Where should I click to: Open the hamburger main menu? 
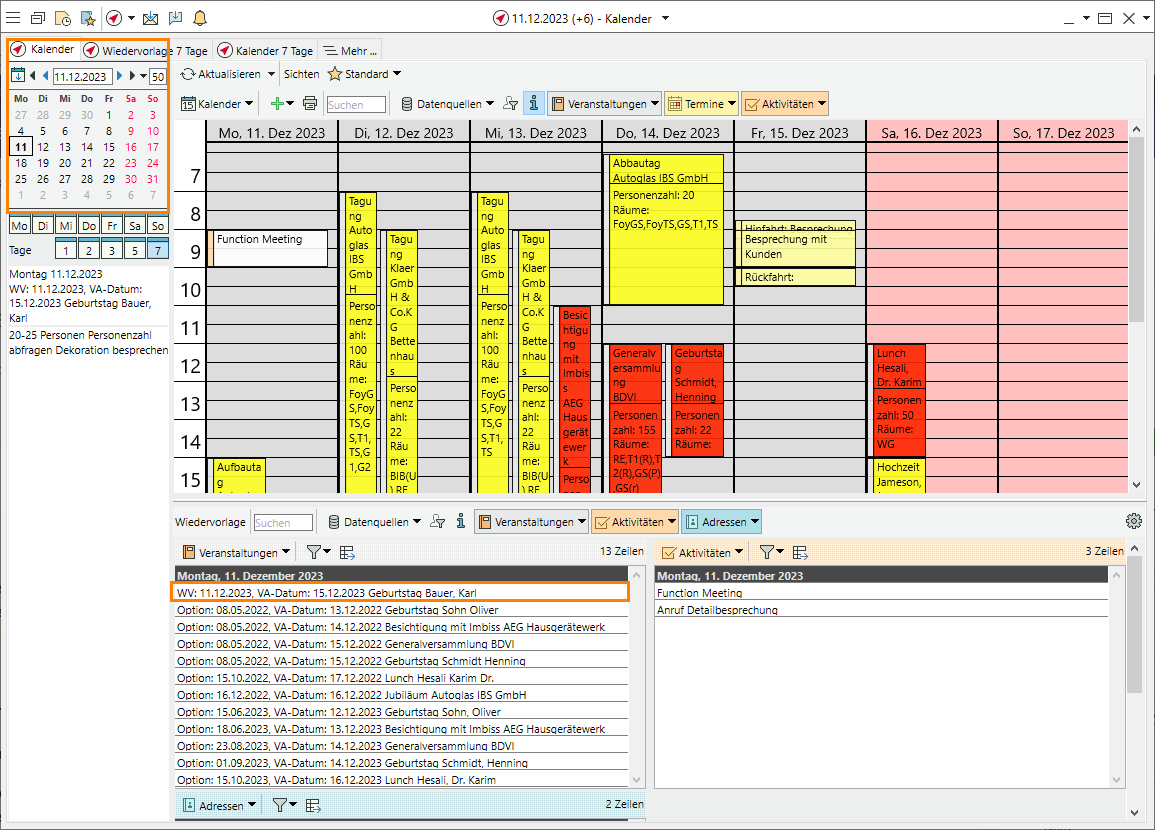click(13, 18)
